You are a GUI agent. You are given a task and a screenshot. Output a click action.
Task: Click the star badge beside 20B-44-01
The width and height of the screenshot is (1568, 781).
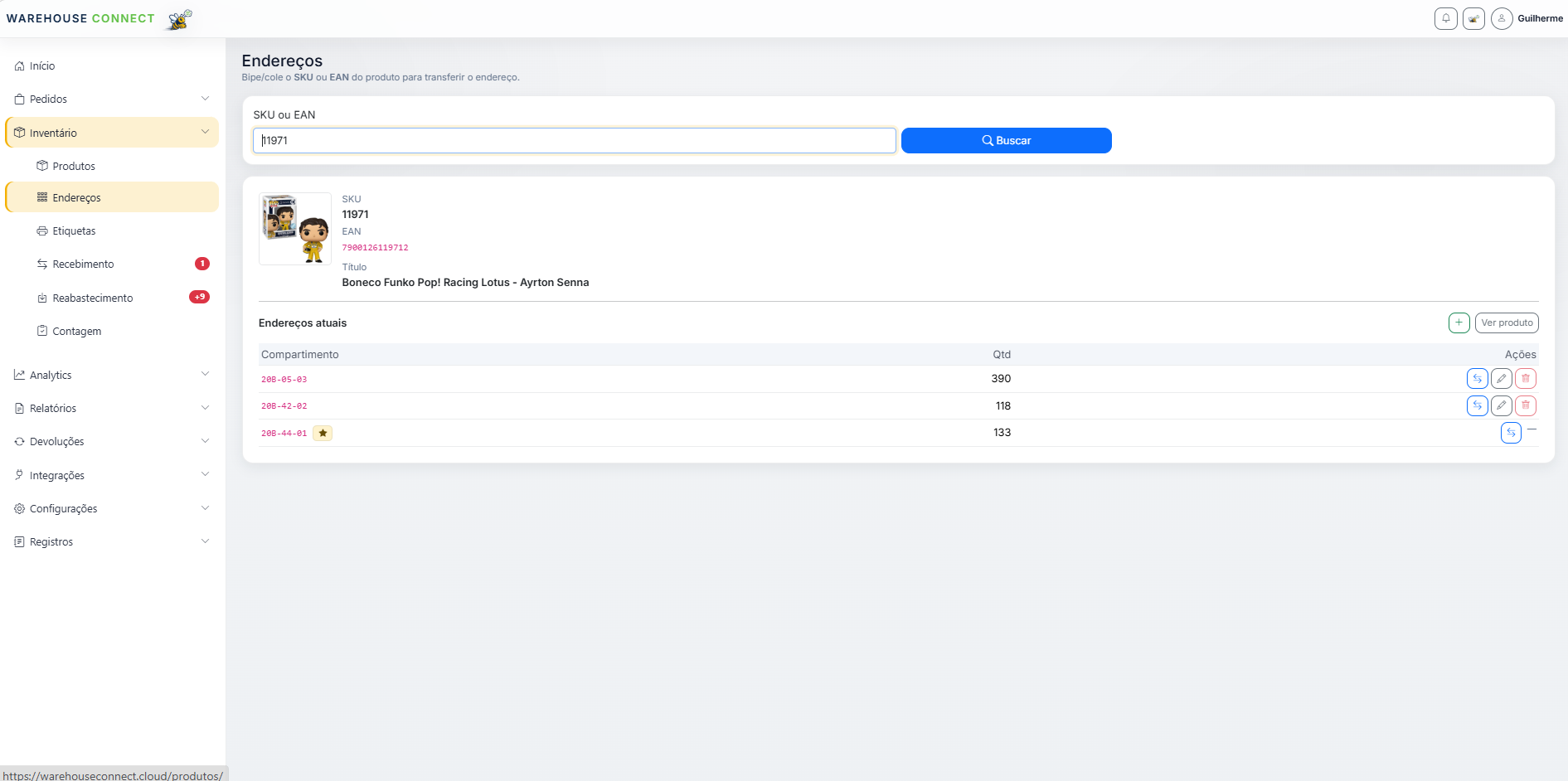point(323,433)
